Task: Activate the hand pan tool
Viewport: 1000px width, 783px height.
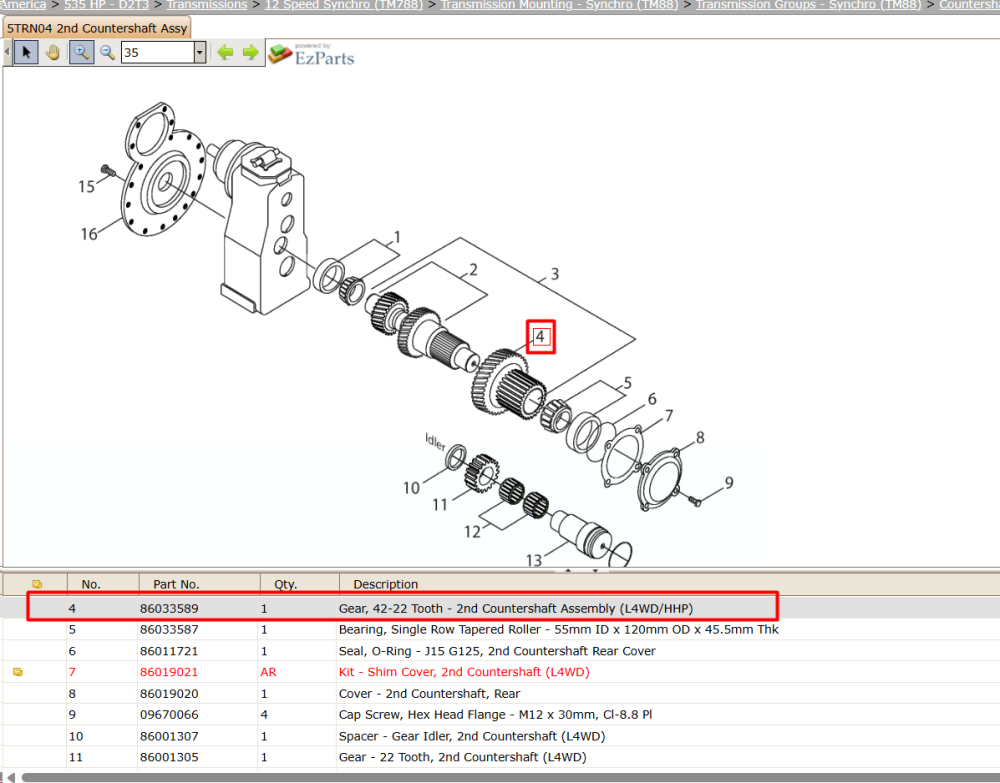Action: pyautogui.click(x=53, y=52)
